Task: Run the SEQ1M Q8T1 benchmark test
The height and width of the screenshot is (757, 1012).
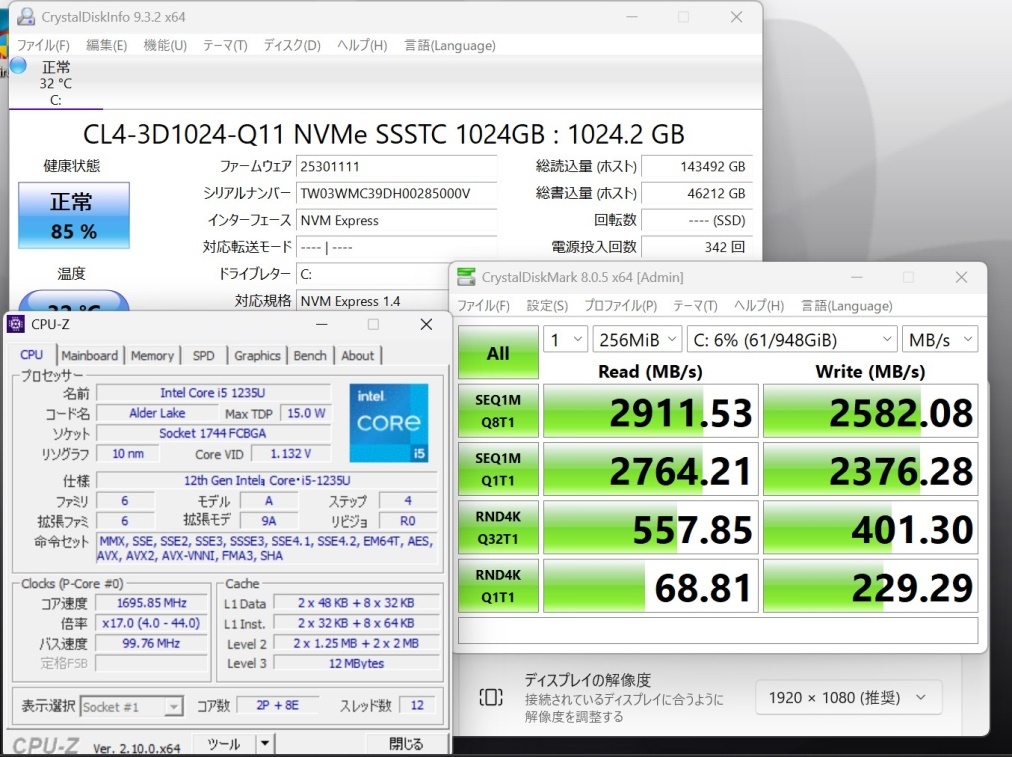Action: coord(498,411)
